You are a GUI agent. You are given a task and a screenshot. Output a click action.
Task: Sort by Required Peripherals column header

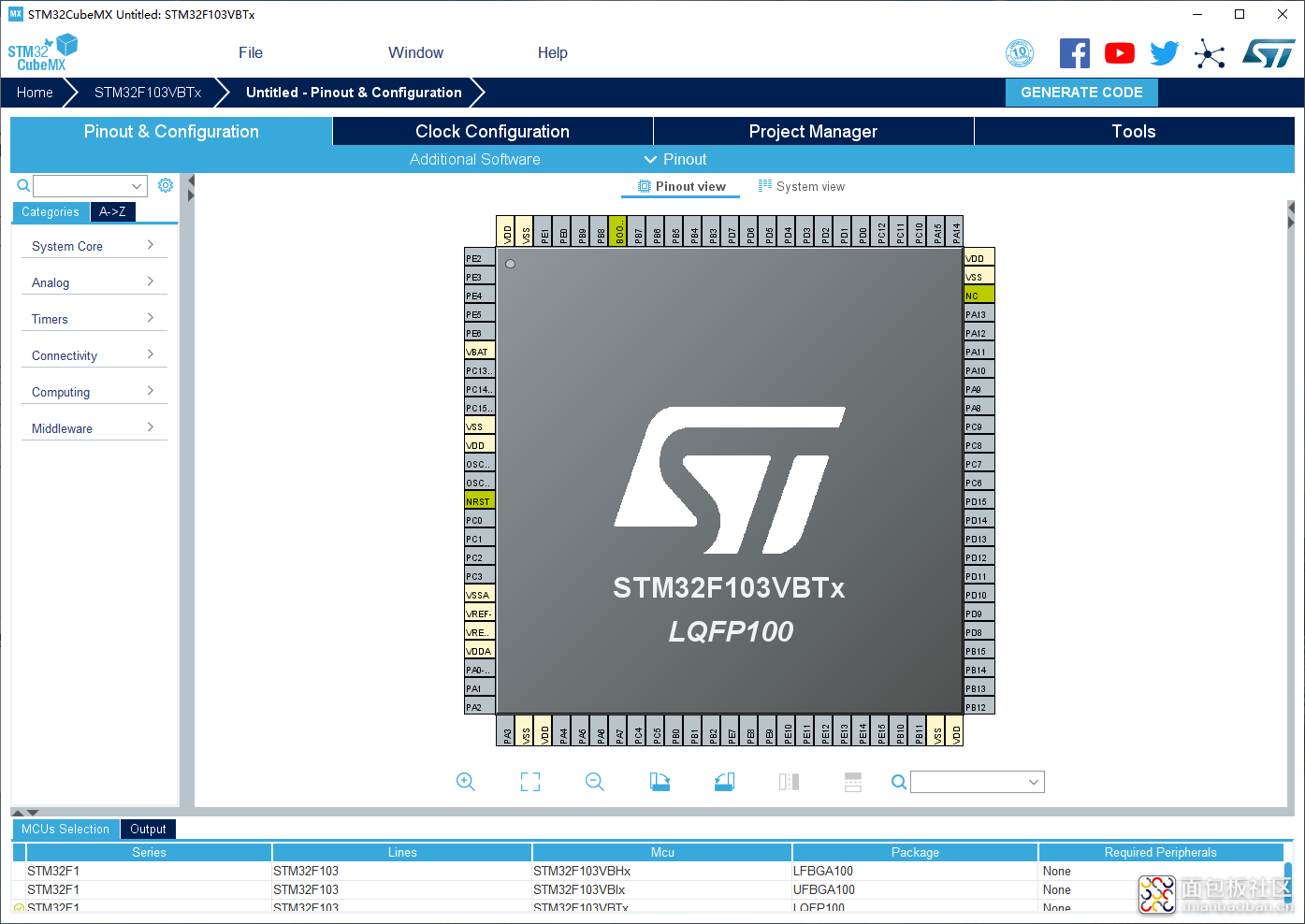(1160, 852)
